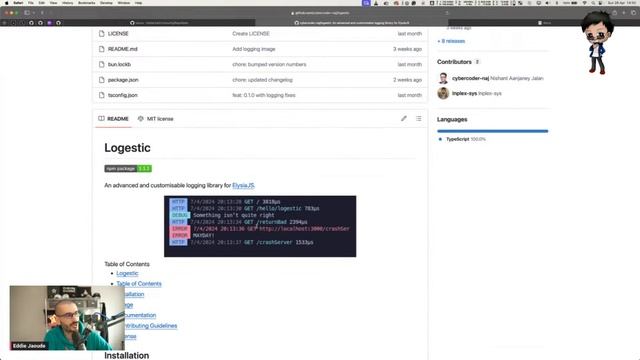Switch to the README tab

click(113, 119)
